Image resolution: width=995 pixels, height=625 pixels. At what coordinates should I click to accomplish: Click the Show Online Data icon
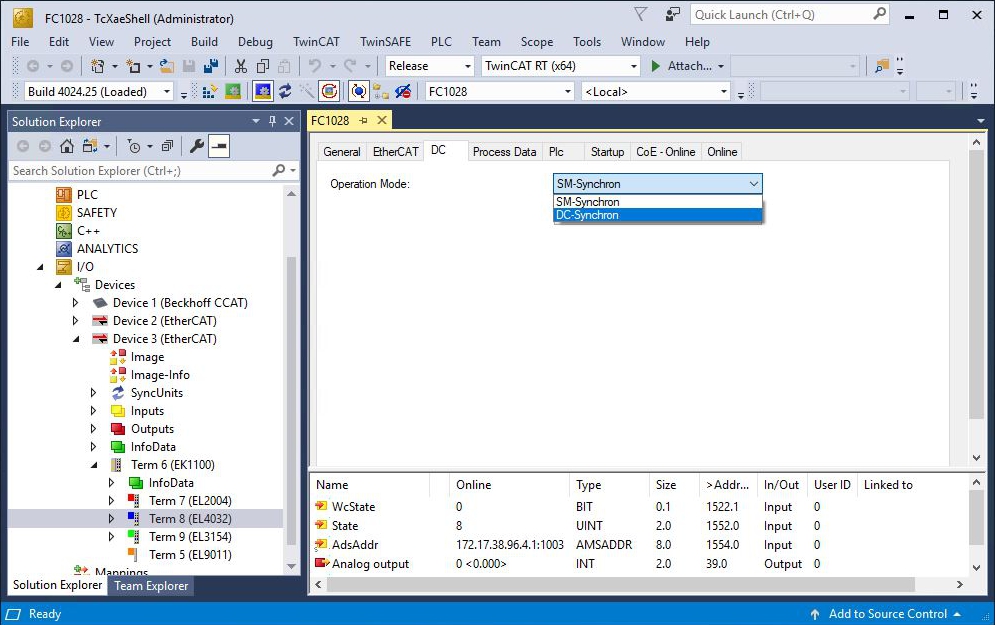tap(359, 92)
